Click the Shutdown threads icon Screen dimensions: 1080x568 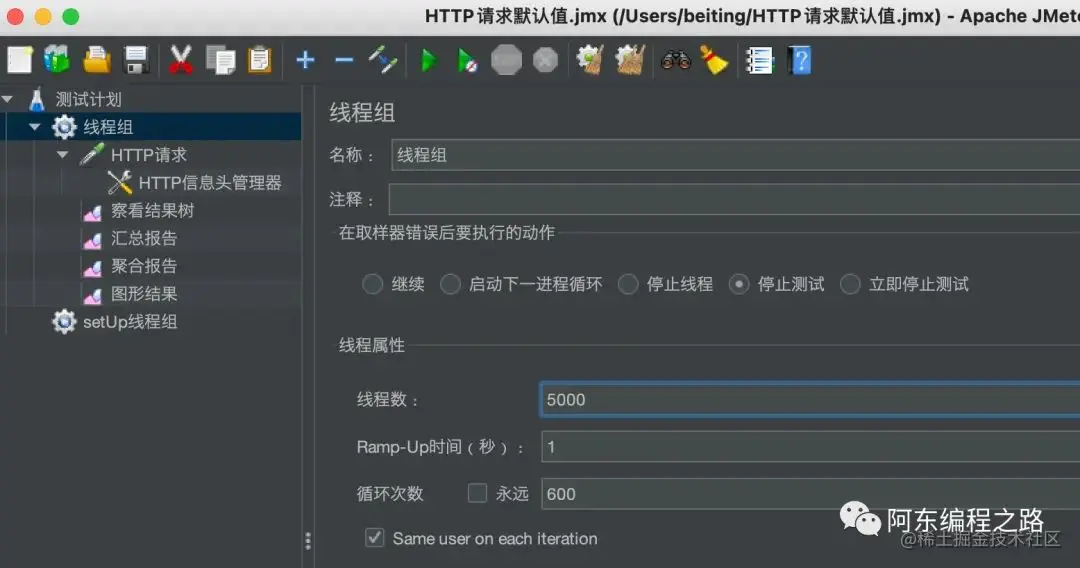point(545,60)
